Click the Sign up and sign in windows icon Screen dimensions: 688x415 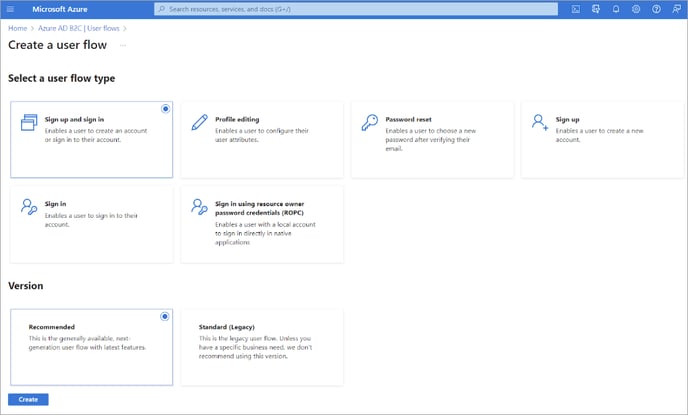pos(29,122)
